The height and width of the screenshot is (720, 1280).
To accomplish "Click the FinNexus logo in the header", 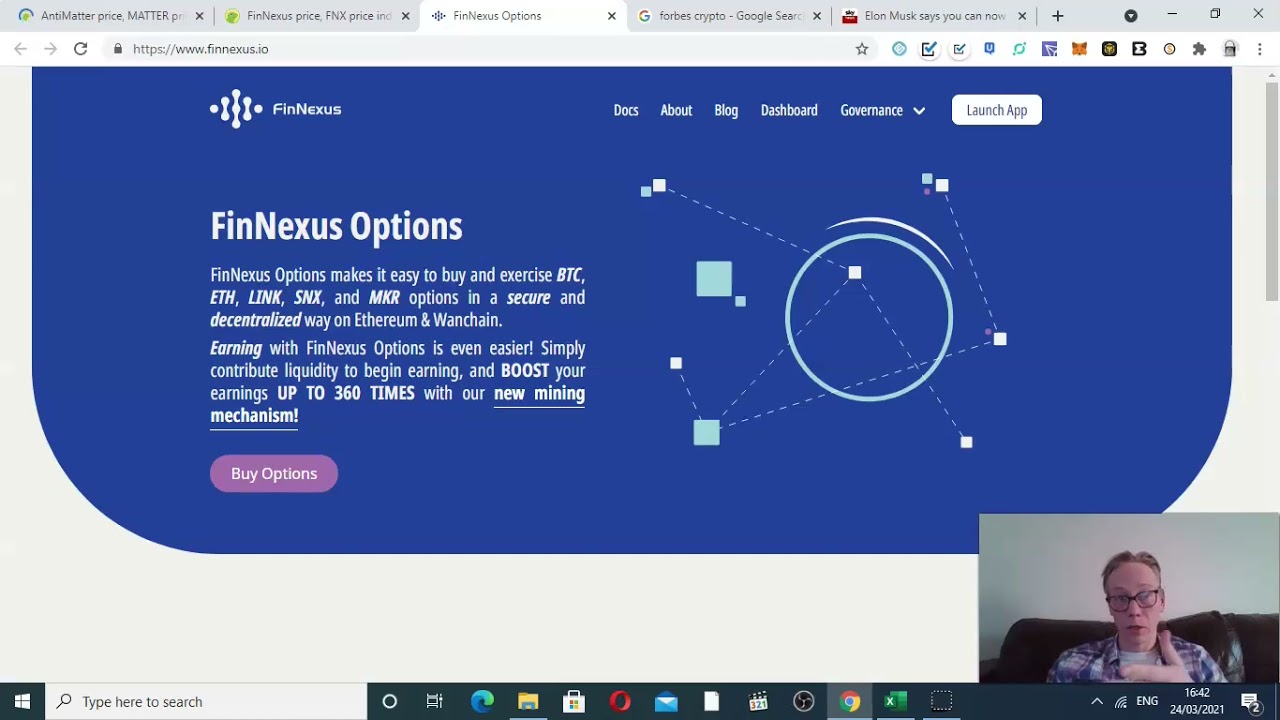I will [x=275, y=109].
